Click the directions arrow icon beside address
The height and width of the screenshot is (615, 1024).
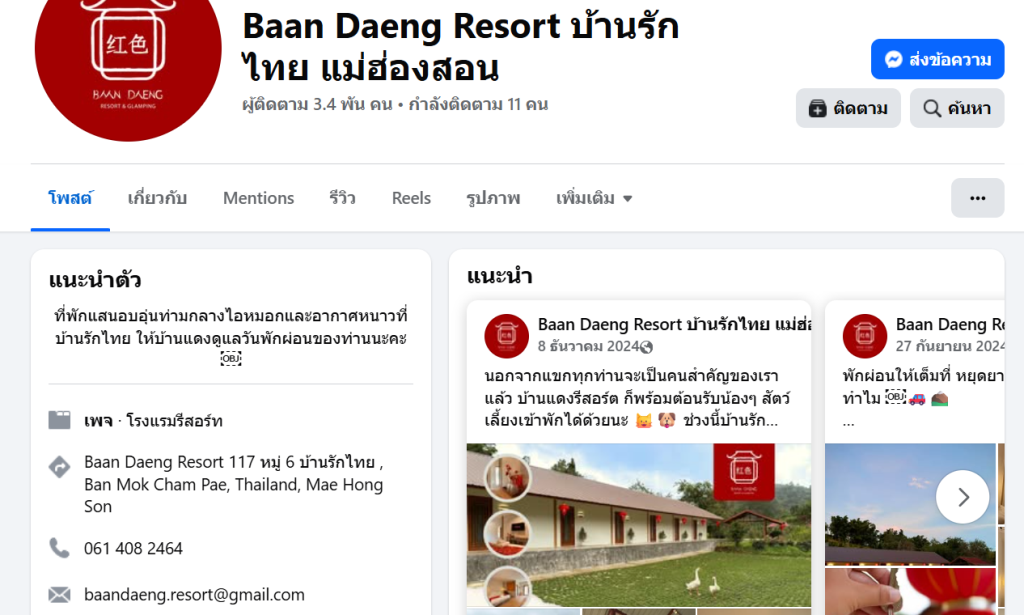click(x=59, y=466)
